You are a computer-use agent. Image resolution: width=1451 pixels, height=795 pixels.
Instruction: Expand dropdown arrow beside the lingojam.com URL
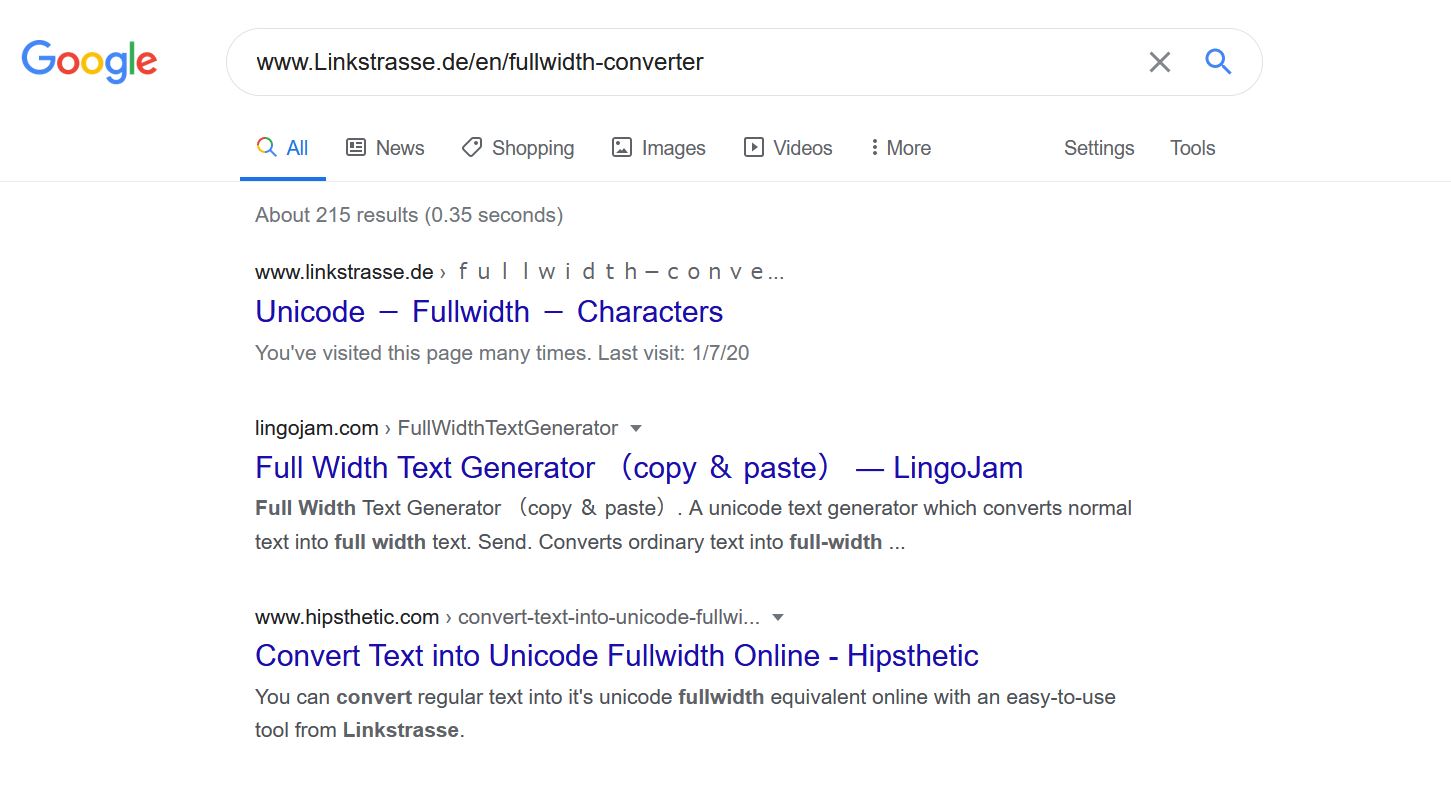coord(635,428)
